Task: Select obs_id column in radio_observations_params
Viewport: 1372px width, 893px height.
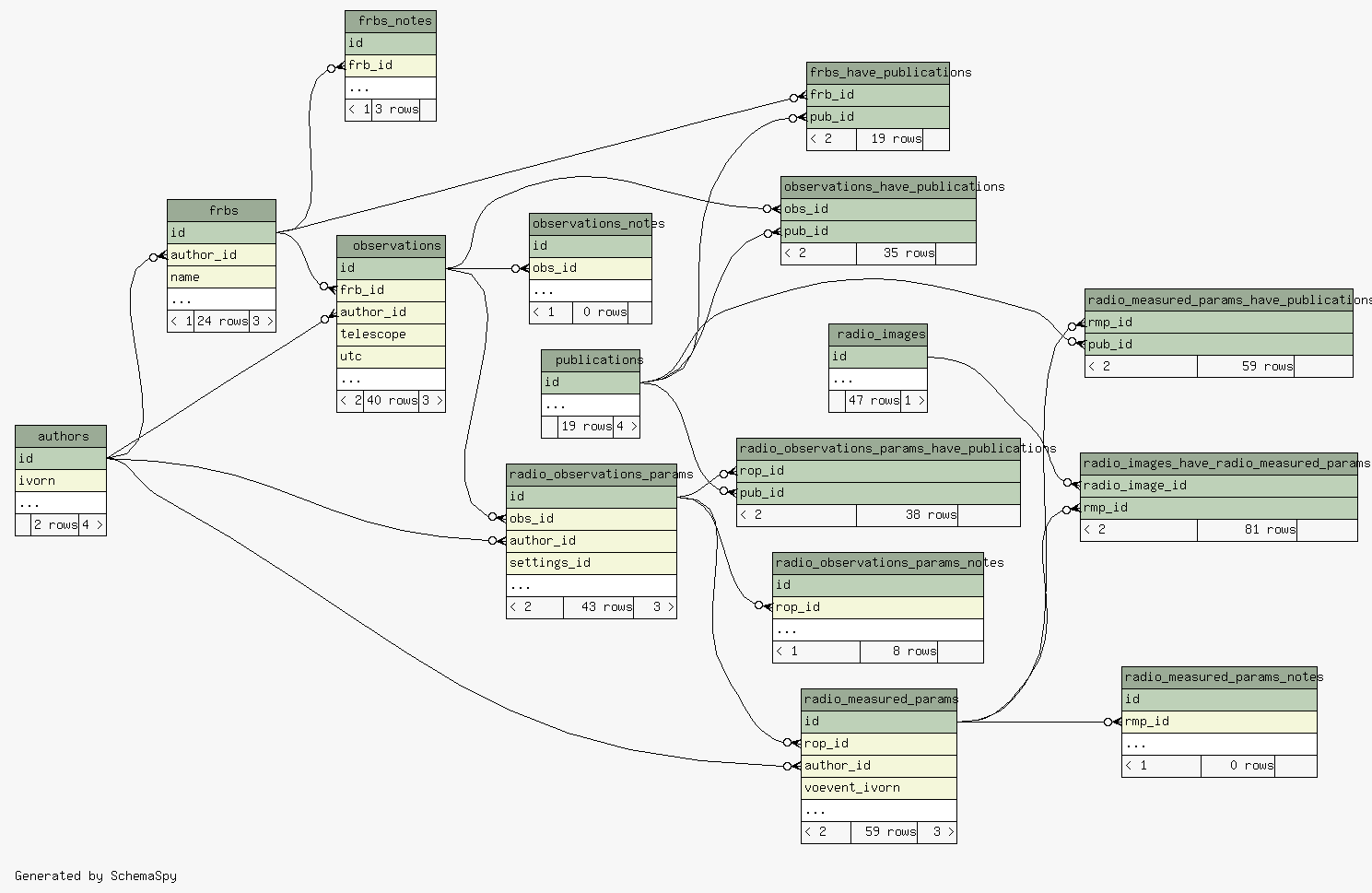Action: pos(592,519)
